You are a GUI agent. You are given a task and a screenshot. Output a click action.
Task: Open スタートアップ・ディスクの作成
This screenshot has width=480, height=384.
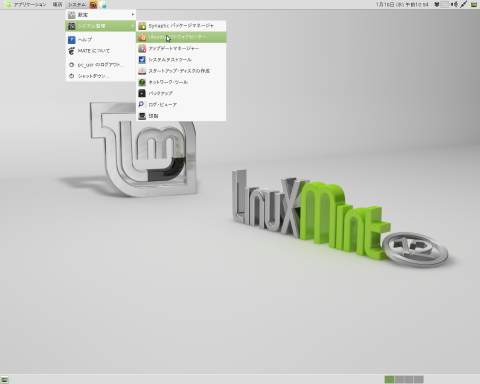point(181,71)
